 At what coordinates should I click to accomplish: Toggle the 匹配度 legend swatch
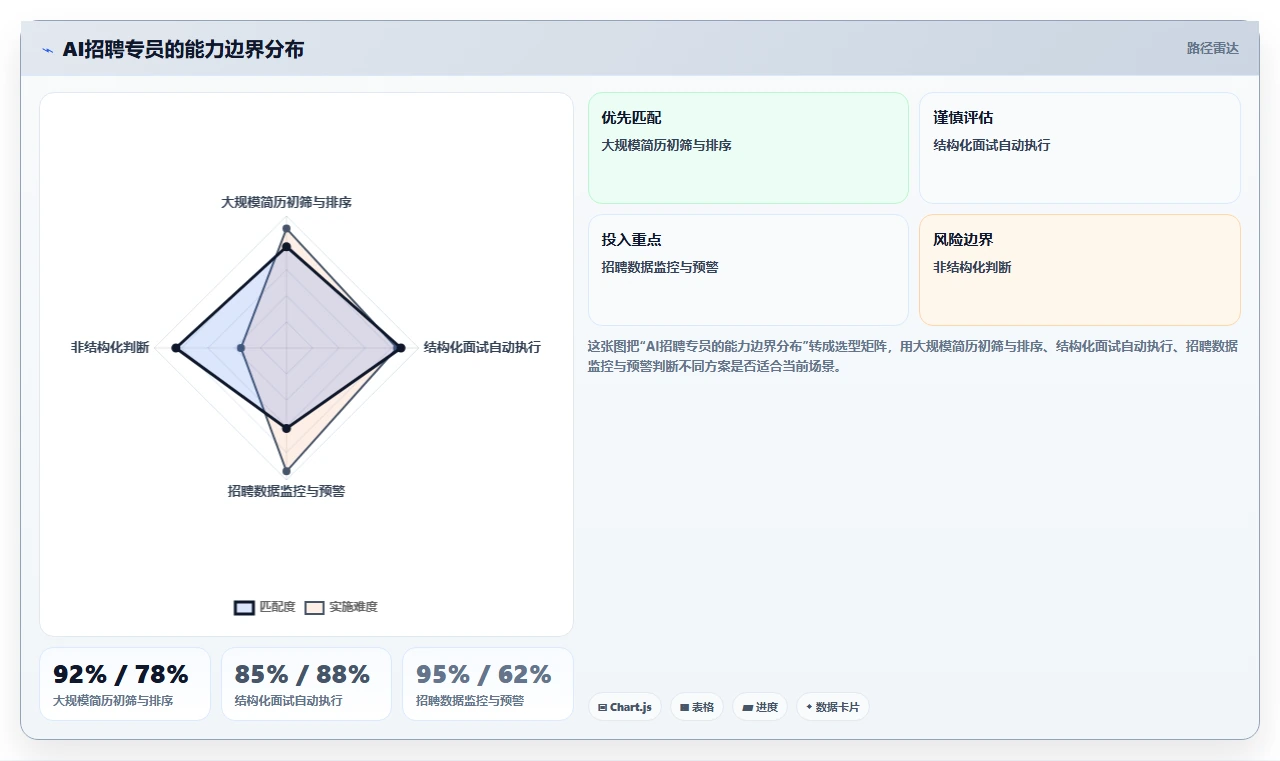(x=245, y=607)
